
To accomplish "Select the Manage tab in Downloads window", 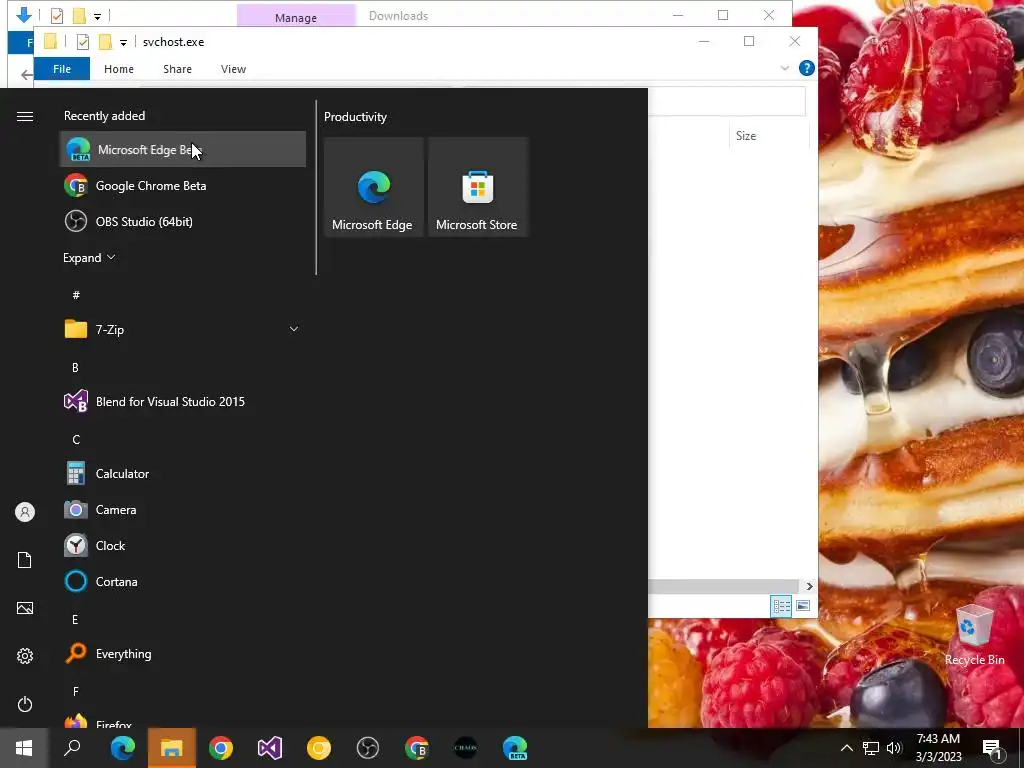I will (296, 16).
